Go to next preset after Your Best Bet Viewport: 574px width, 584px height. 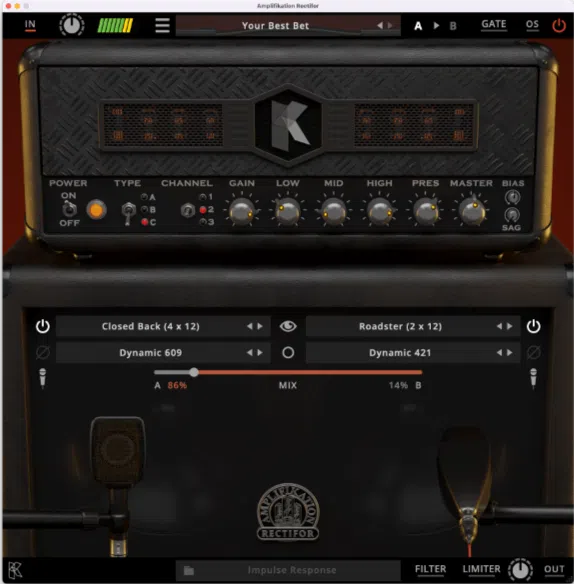tap(390, 25)
